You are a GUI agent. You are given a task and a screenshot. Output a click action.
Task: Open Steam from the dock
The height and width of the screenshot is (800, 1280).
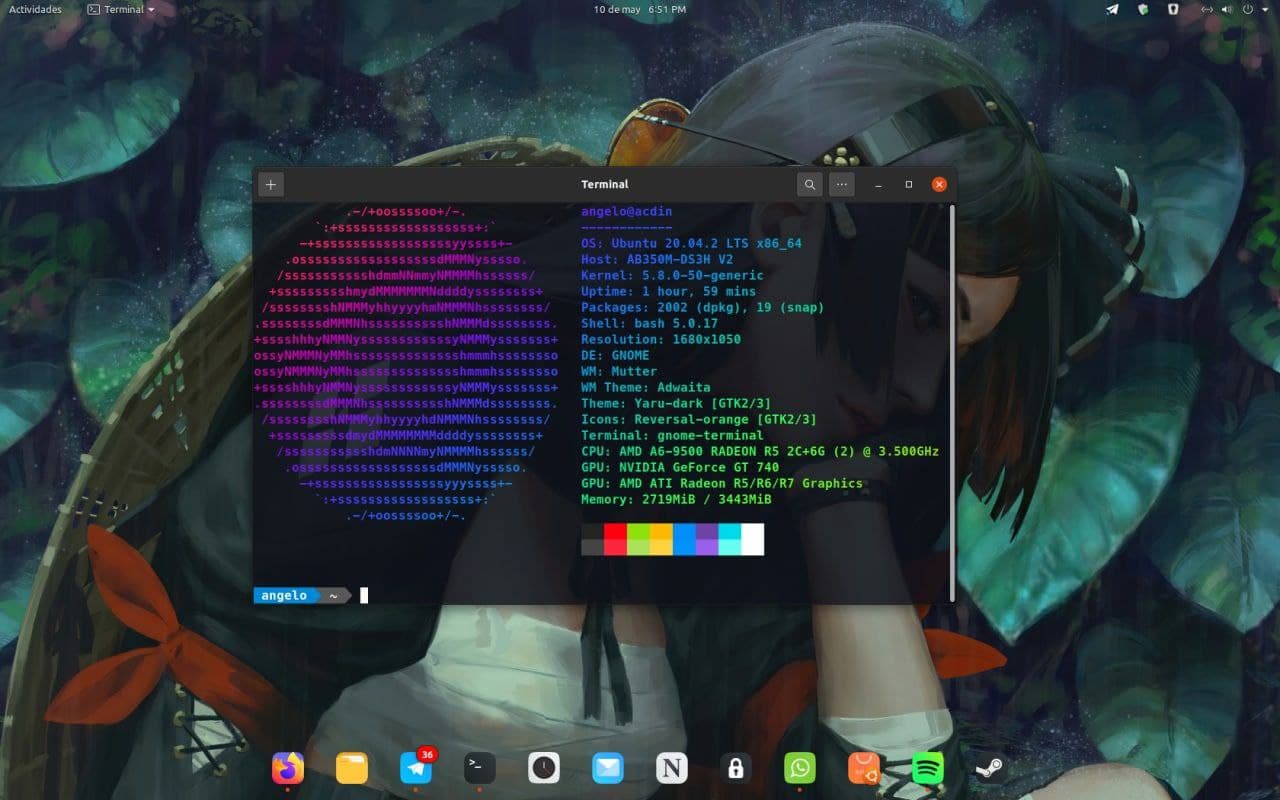point(991,767)
